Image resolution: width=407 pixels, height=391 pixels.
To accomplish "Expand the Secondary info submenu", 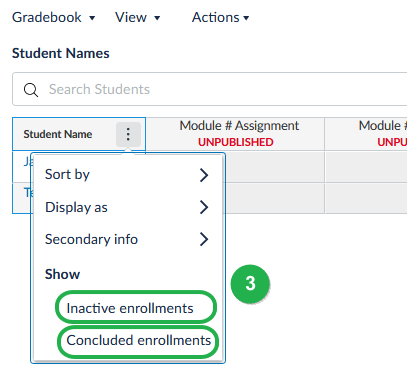I will tap(128, 239).
